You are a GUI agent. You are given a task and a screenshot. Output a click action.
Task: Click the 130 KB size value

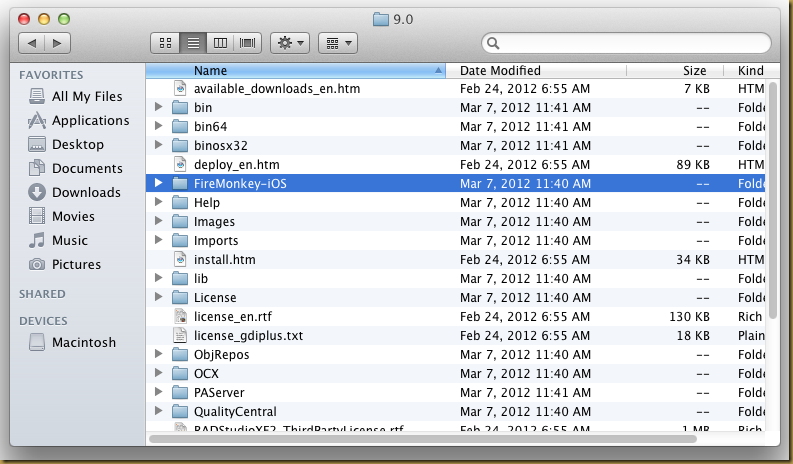(689, 317)
